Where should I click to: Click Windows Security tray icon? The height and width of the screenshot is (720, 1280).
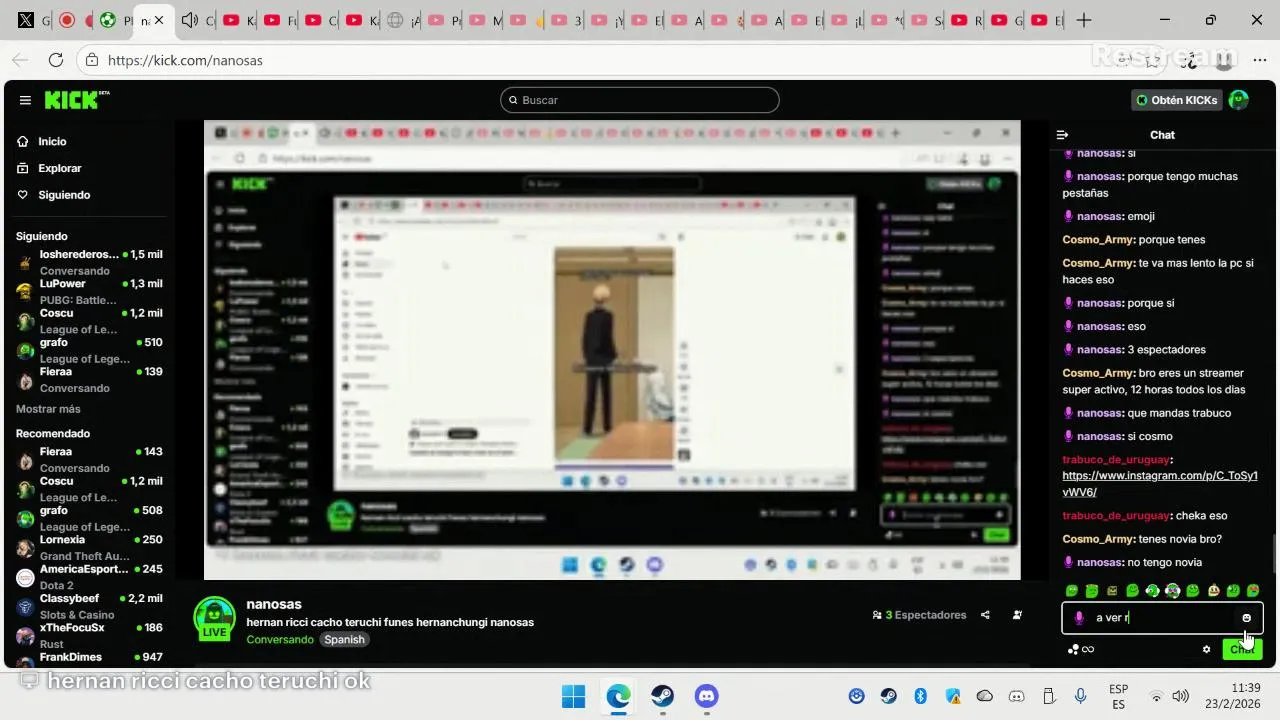click(953, 696)
